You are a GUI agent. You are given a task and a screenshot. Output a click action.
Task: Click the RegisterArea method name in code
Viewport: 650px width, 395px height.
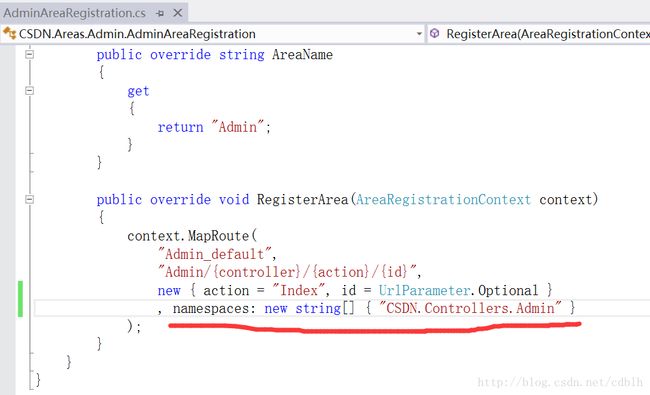[x=302, y=199]
